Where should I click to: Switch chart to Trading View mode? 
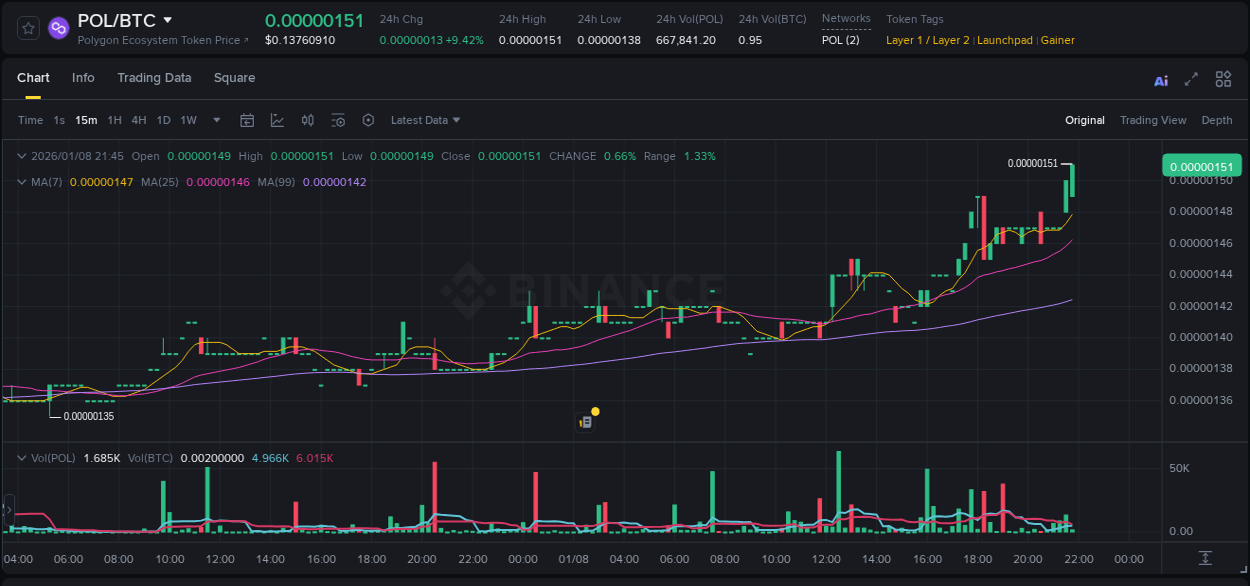pyautogui.click(x=1152, y=120)
